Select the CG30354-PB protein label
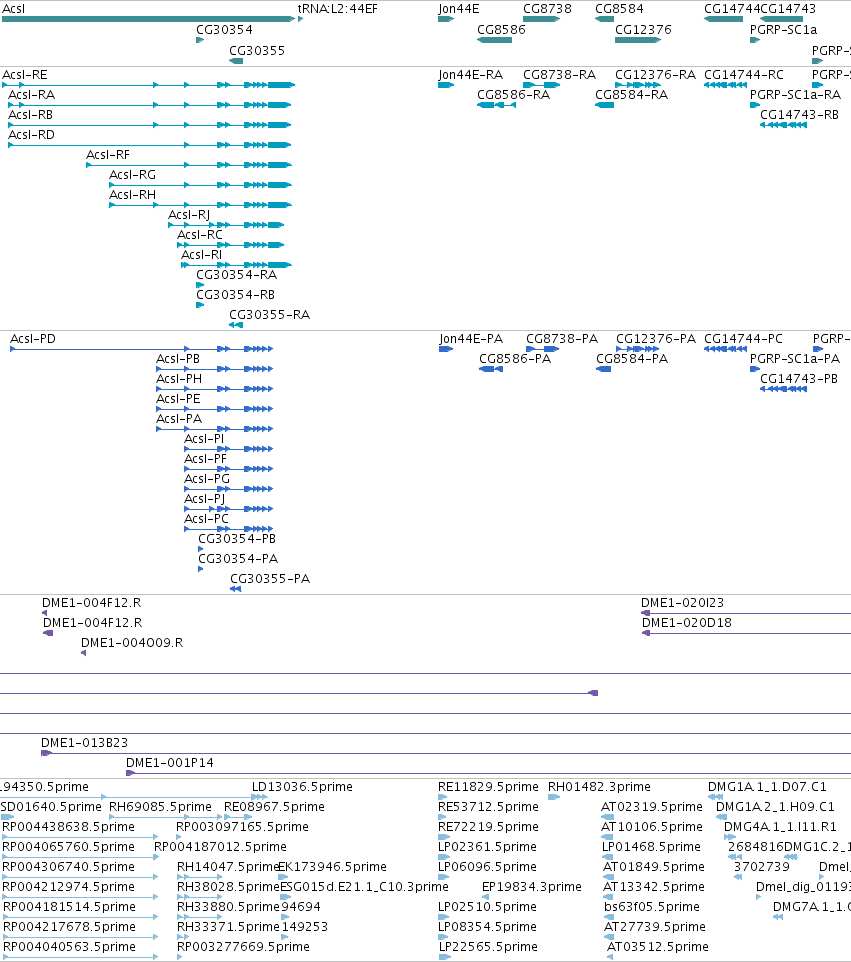 pyautogui.click(x=237, y=539)
